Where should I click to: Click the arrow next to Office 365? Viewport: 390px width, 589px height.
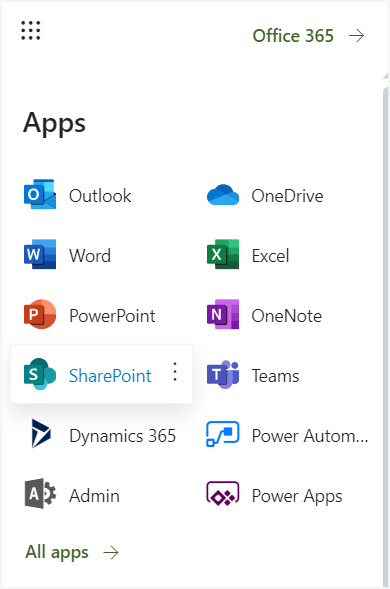tap(357, 36)
